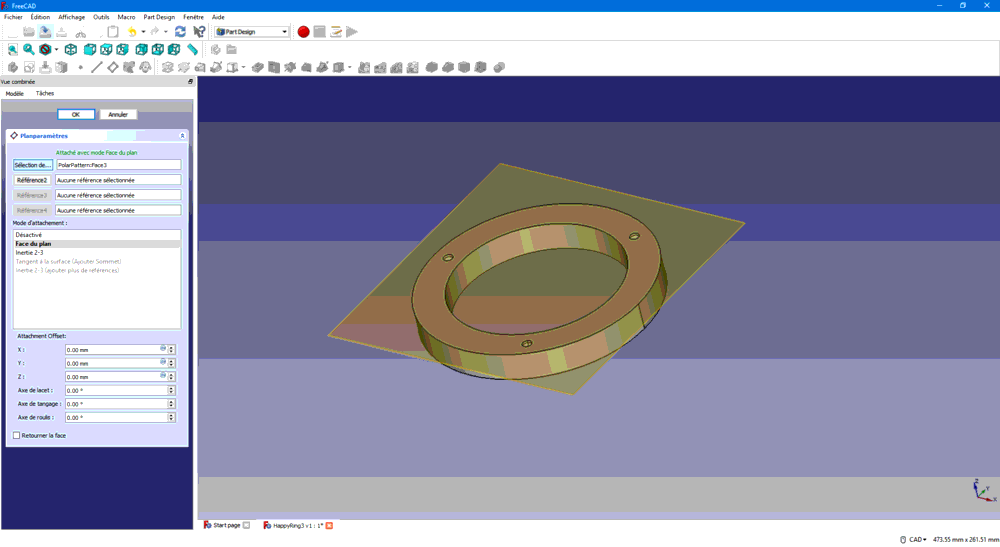Image resolution: width=1000 pixels, height=547 pixels.
Task: Click the Boolean operation icon
Action: pos(499,67)
